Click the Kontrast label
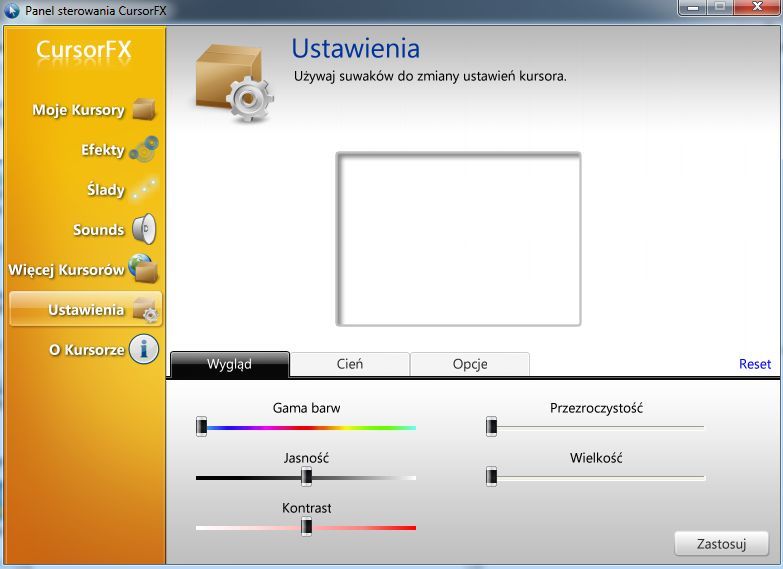Viewport: 783px width, 569px height. click(x=307, y=508)
